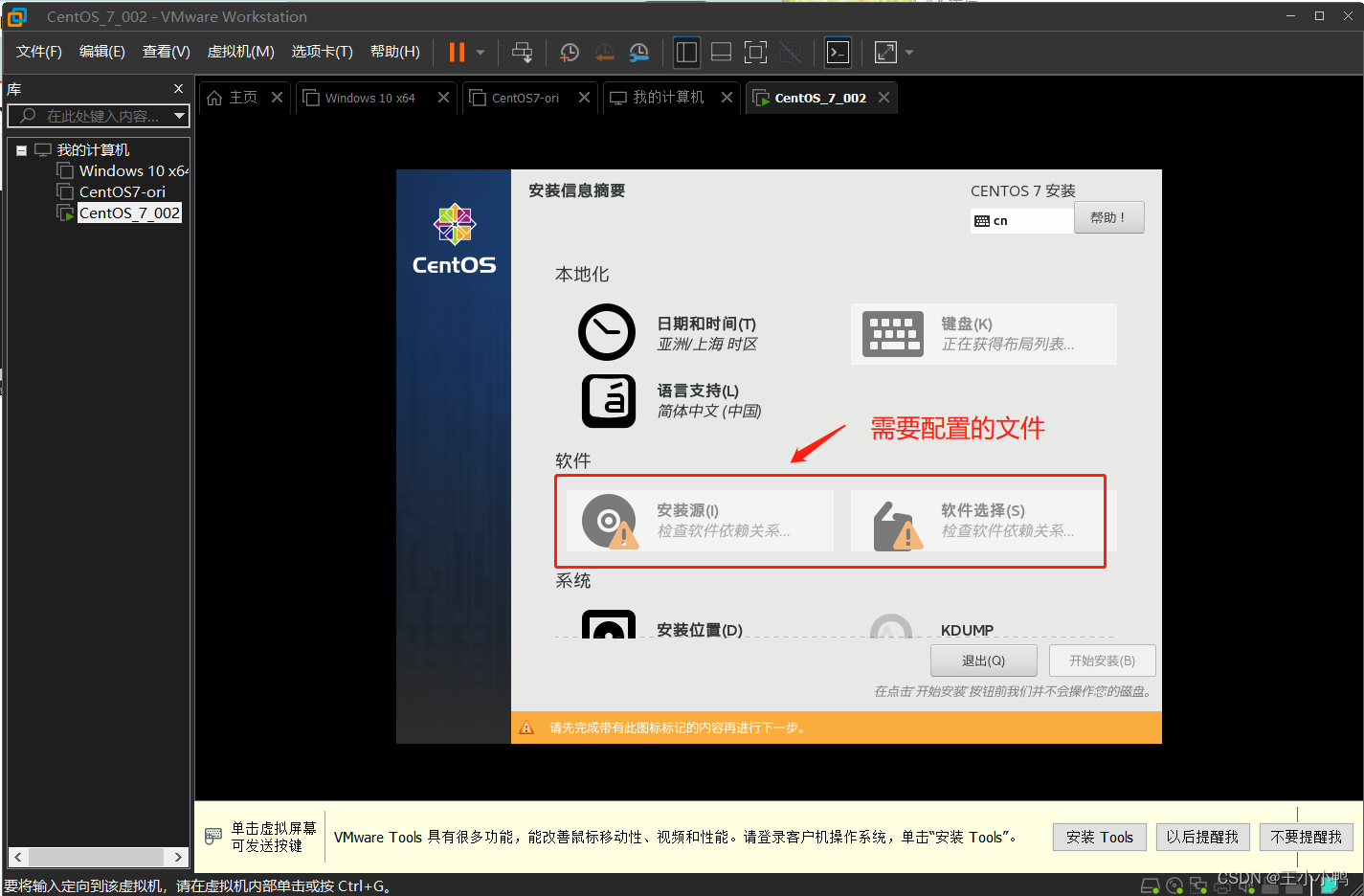Close the Windows 10 x64 tab

(x=443, y=98)
